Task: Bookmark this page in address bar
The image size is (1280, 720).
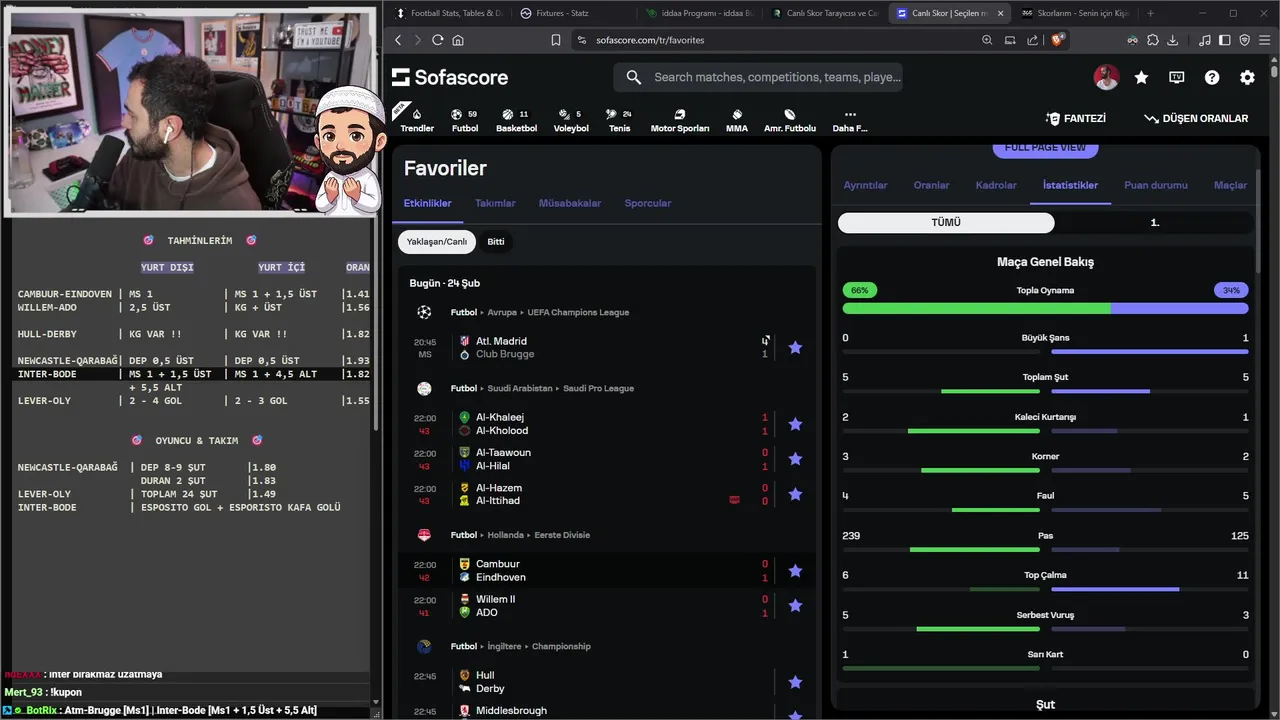Action: coord(556,40)
